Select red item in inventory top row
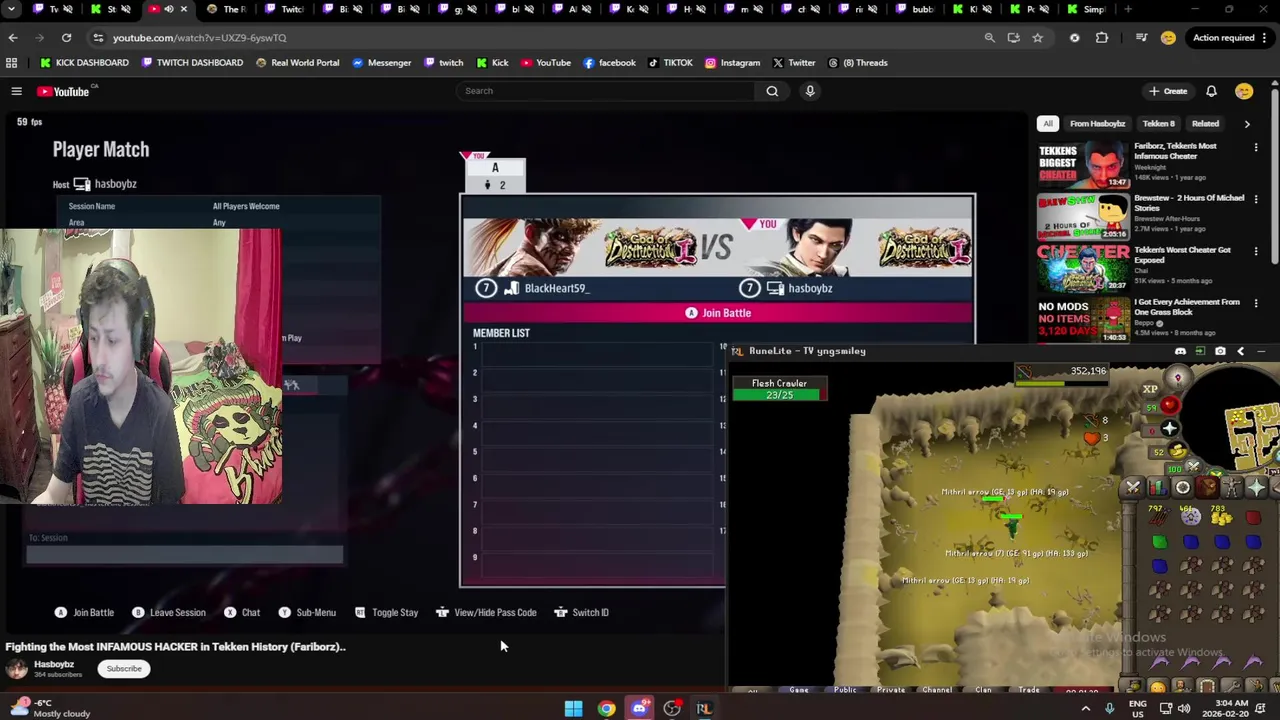The image size is (1280, 720). tap(1253, 517)
